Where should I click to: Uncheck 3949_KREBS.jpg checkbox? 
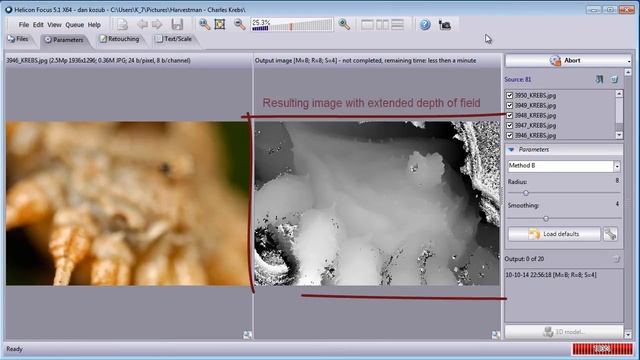click(509, 105)
